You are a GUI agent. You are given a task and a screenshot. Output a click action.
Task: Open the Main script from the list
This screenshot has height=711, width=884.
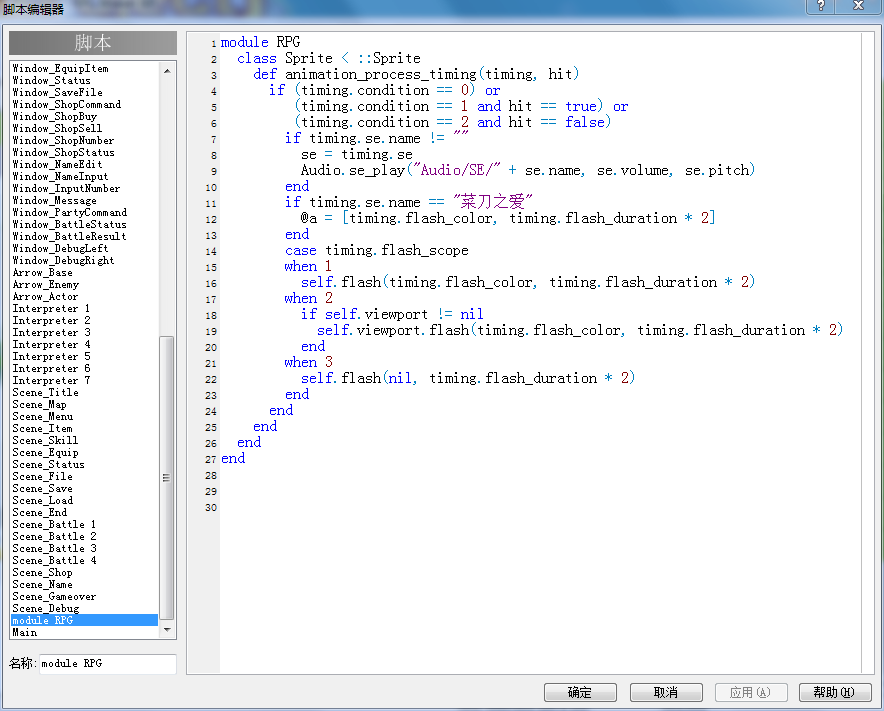[25, 633]
